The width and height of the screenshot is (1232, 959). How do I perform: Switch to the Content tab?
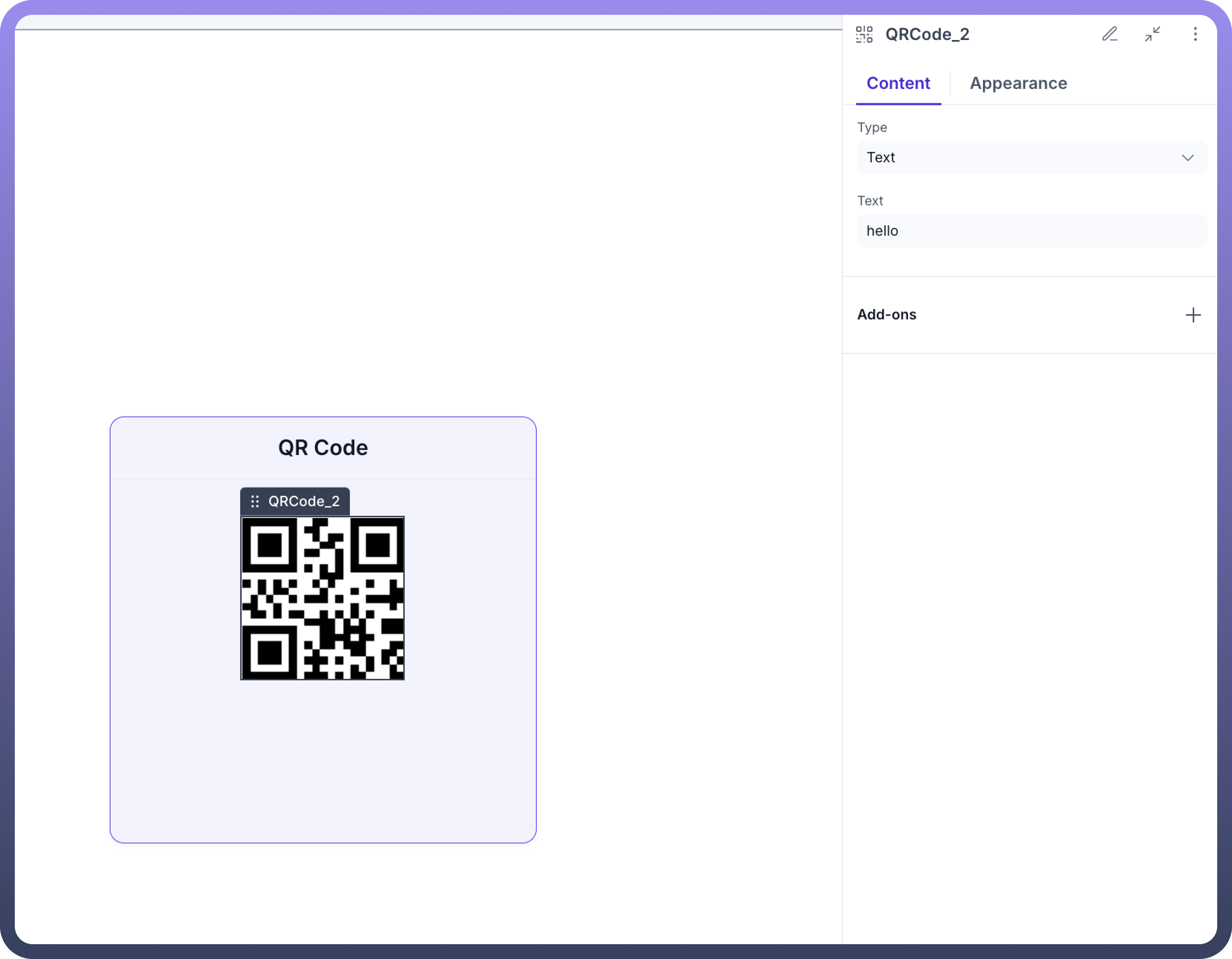coord(898,83)
